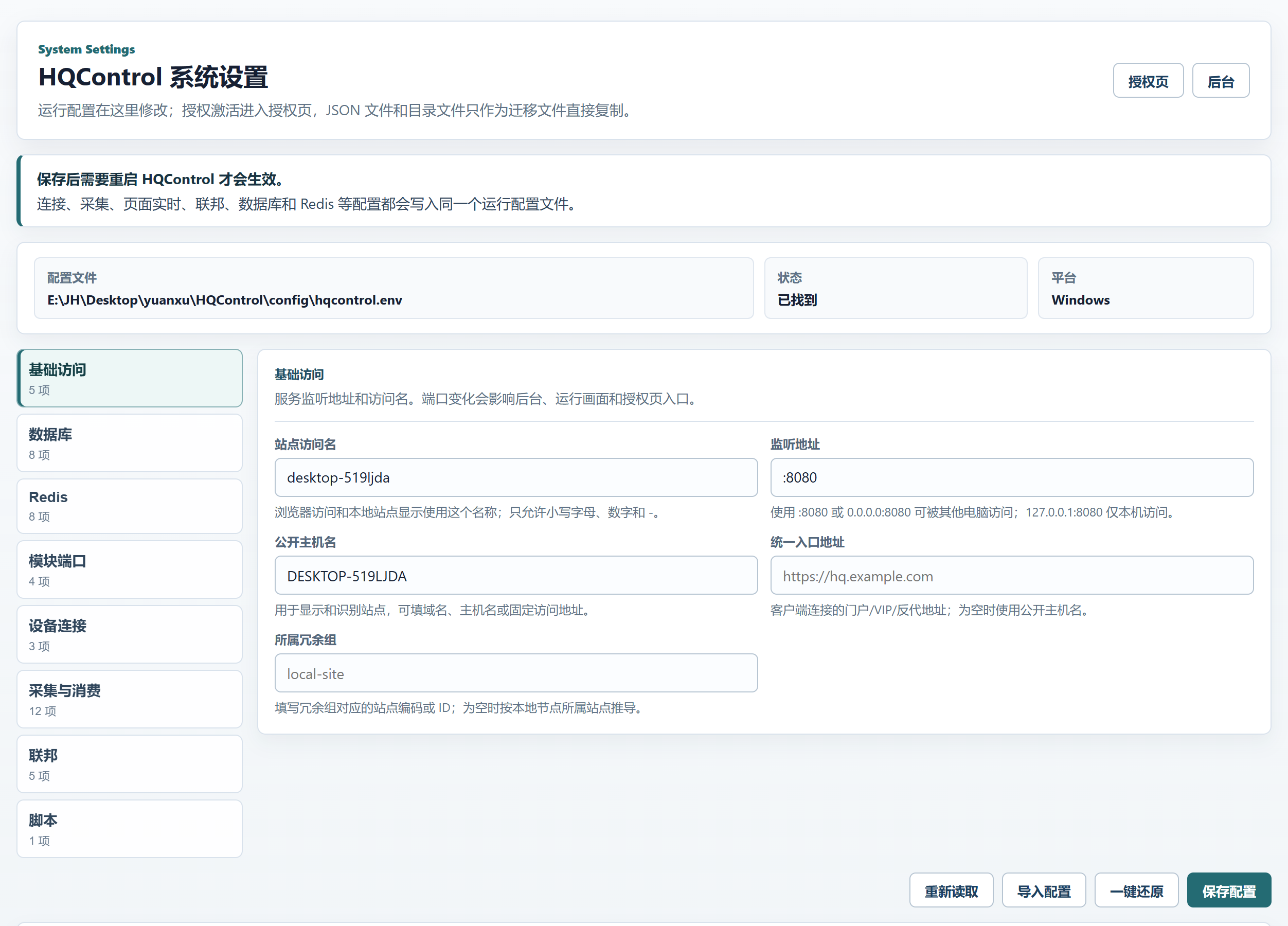Open the 授权页 button
The width and height of the screenshot is (1288, 926).
pos(1148,81)
